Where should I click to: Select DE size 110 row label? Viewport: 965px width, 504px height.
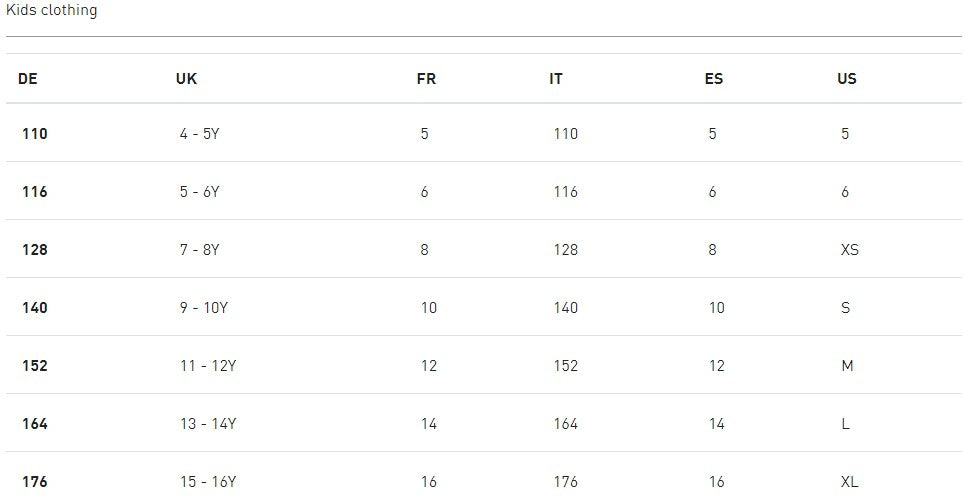coord(34,134)
